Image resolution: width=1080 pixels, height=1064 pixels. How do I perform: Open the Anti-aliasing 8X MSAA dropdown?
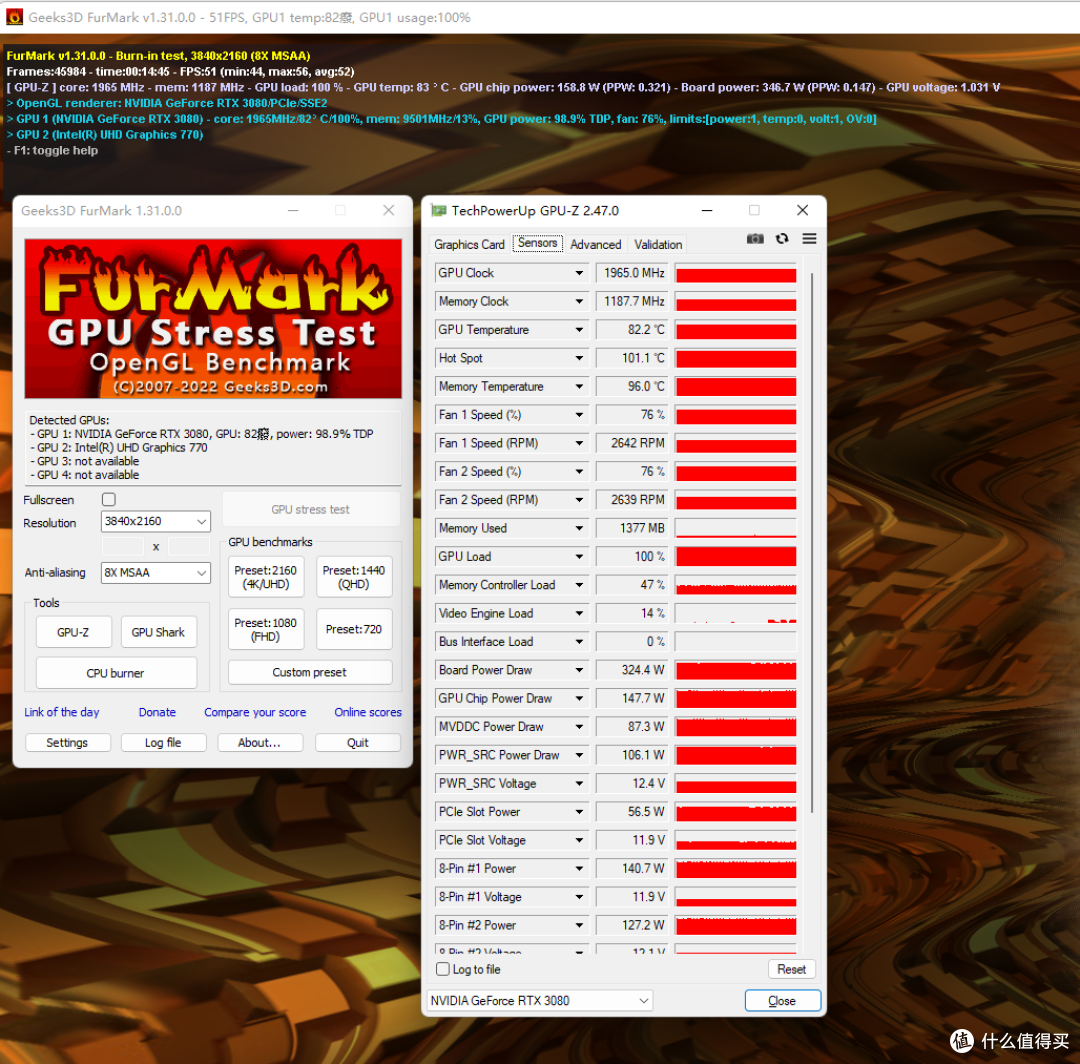click(156, 572)
